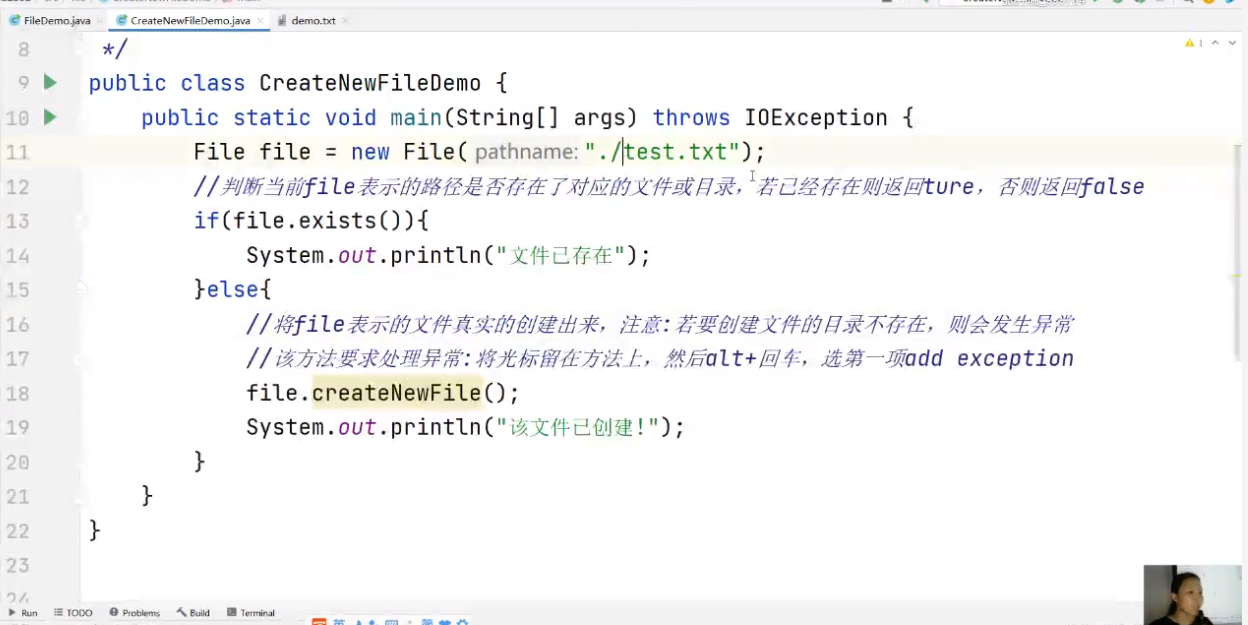Open the Build tool window
The height and width of the screenshot is (625, 1248).
pyautogui.click(x=192, y=612)
